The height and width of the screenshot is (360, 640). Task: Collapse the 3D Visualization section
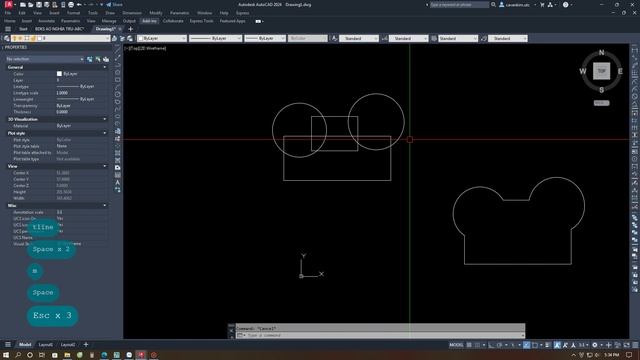point(105,119)
